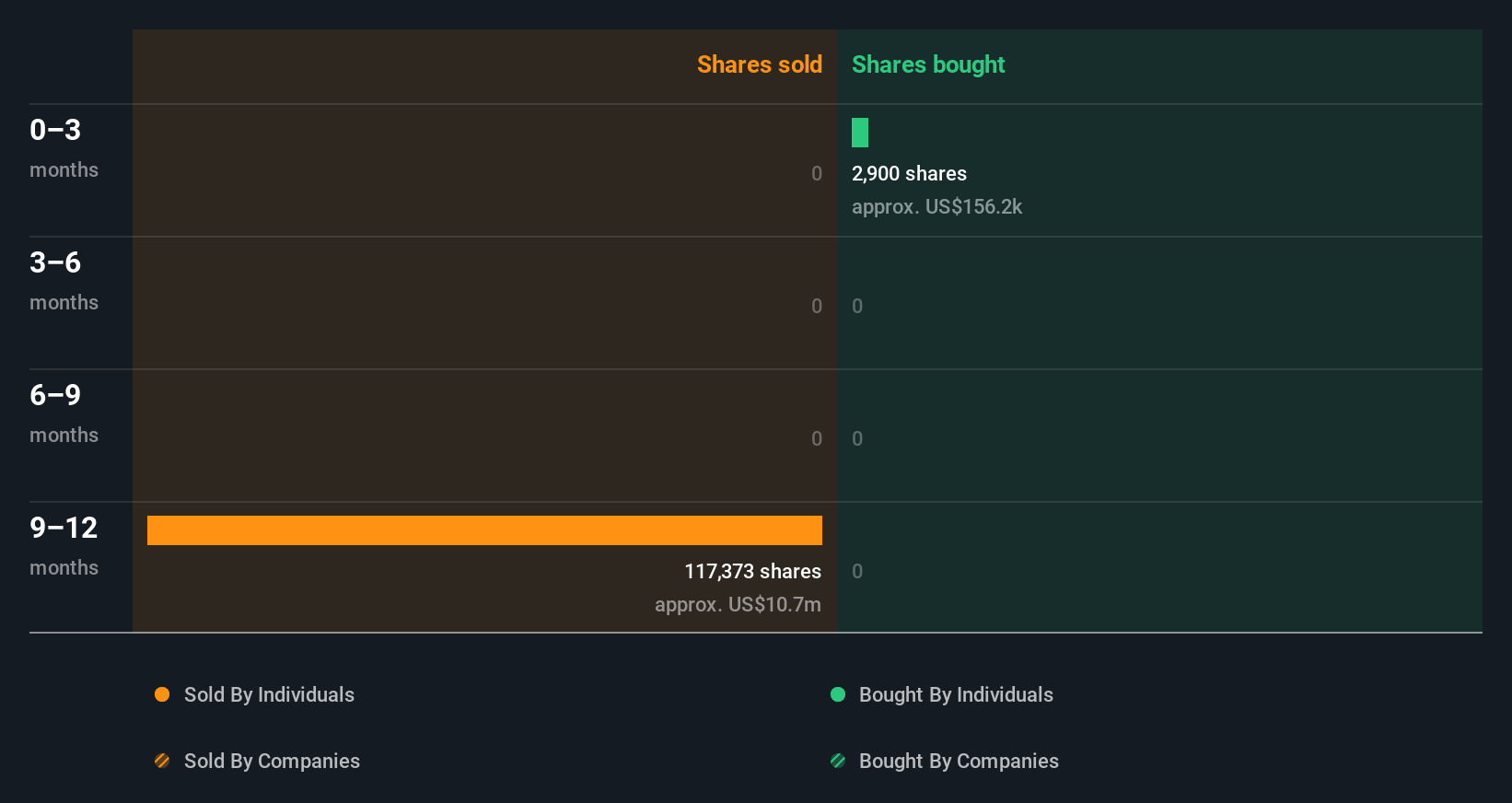Click the green Bought By Individuals legend dot

(838, 694)
